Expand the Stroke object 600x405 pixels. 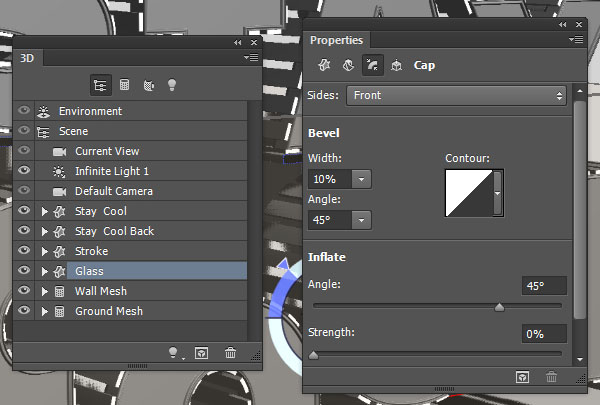44,251
